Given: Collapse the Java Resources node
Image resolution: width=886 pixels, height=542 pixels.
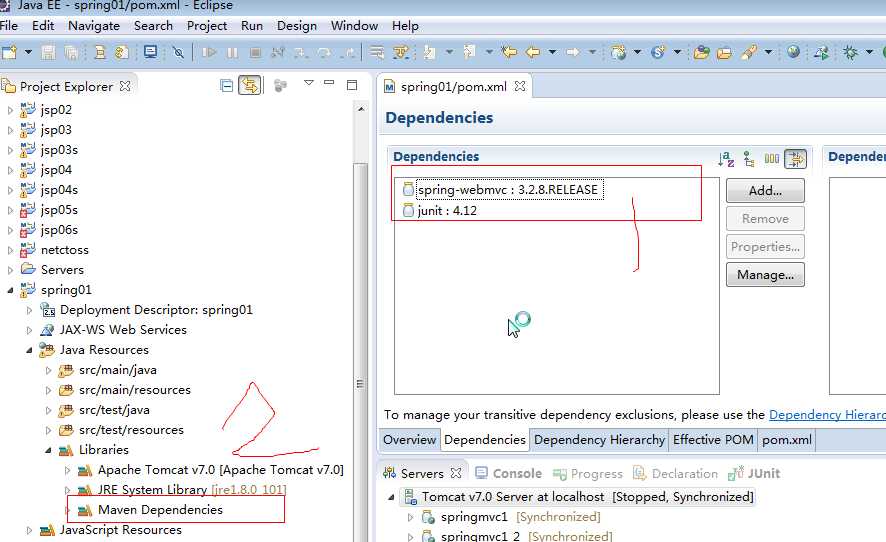Looking at the screenshot, I should (x=29, y=350).
